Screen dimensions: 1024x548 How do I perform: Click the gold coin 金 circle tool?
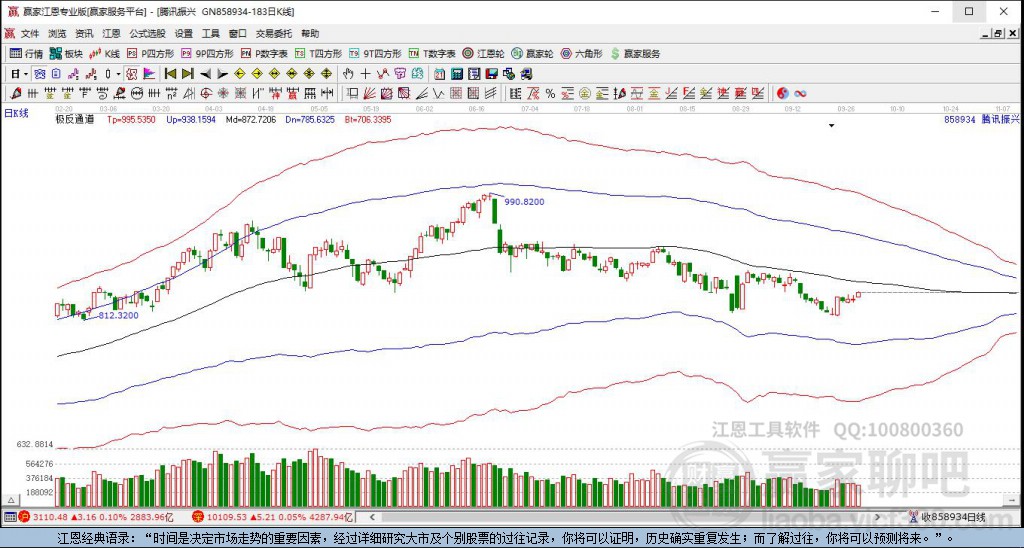pos(584,93)
